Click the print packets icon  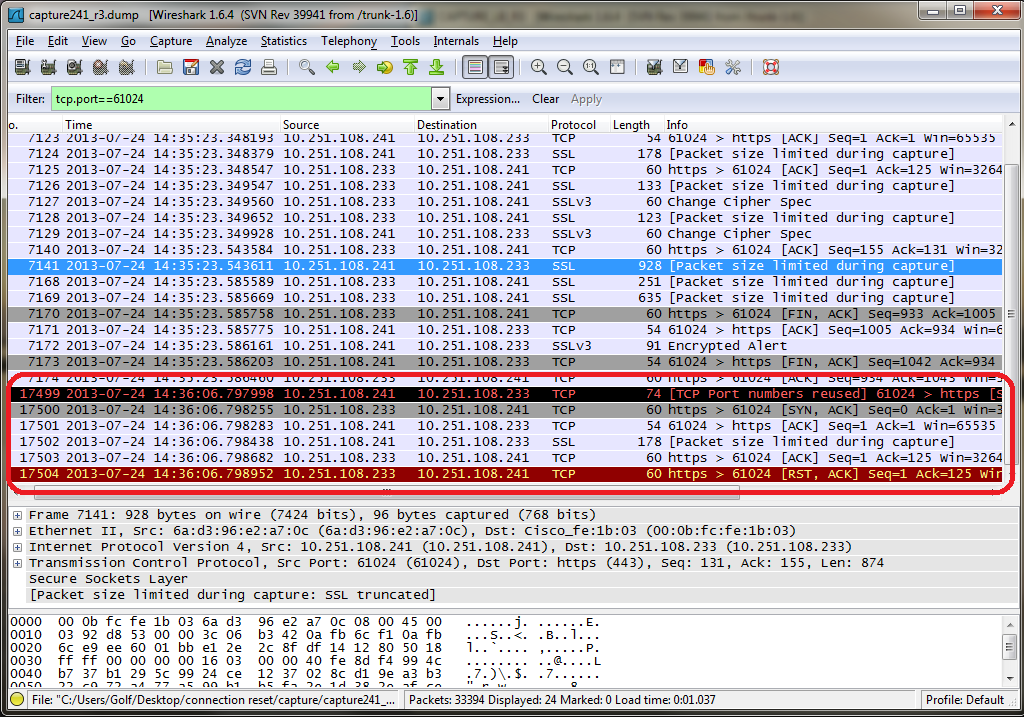tap(269, 67)
